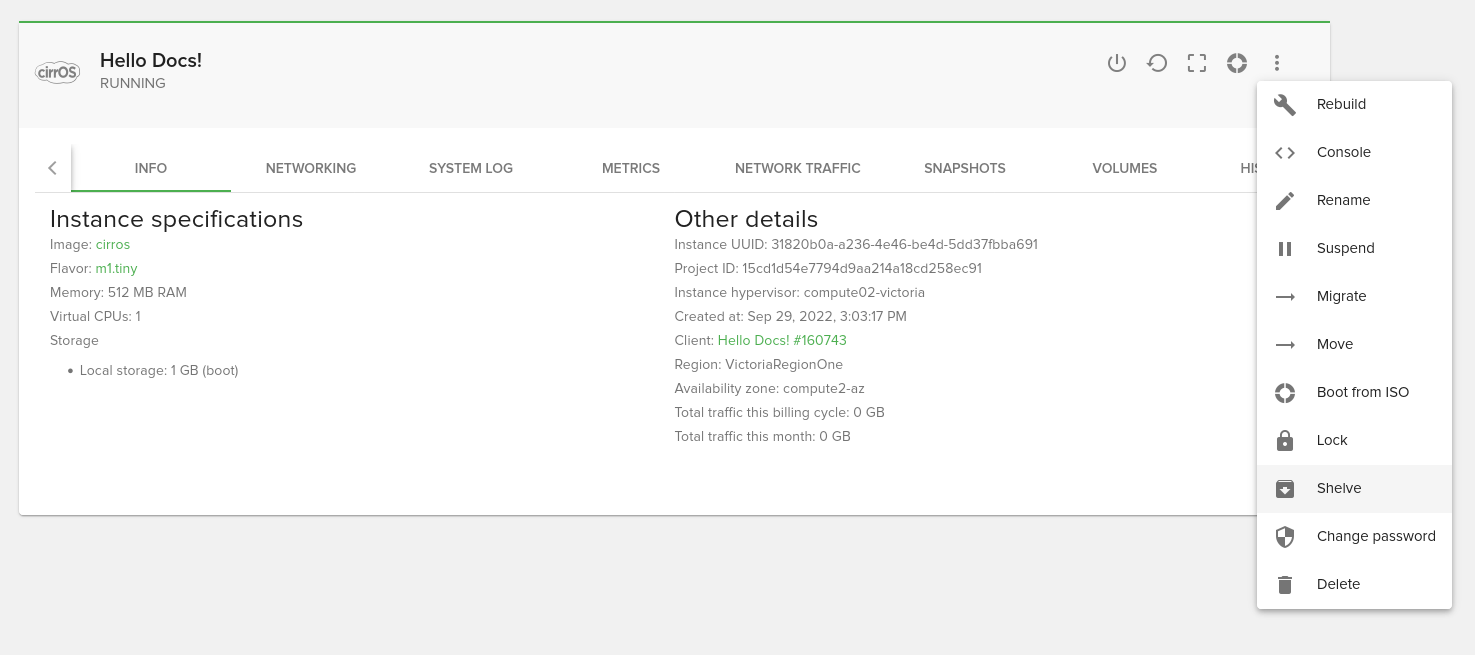Click the reboot instance icon

(1157, 63)
